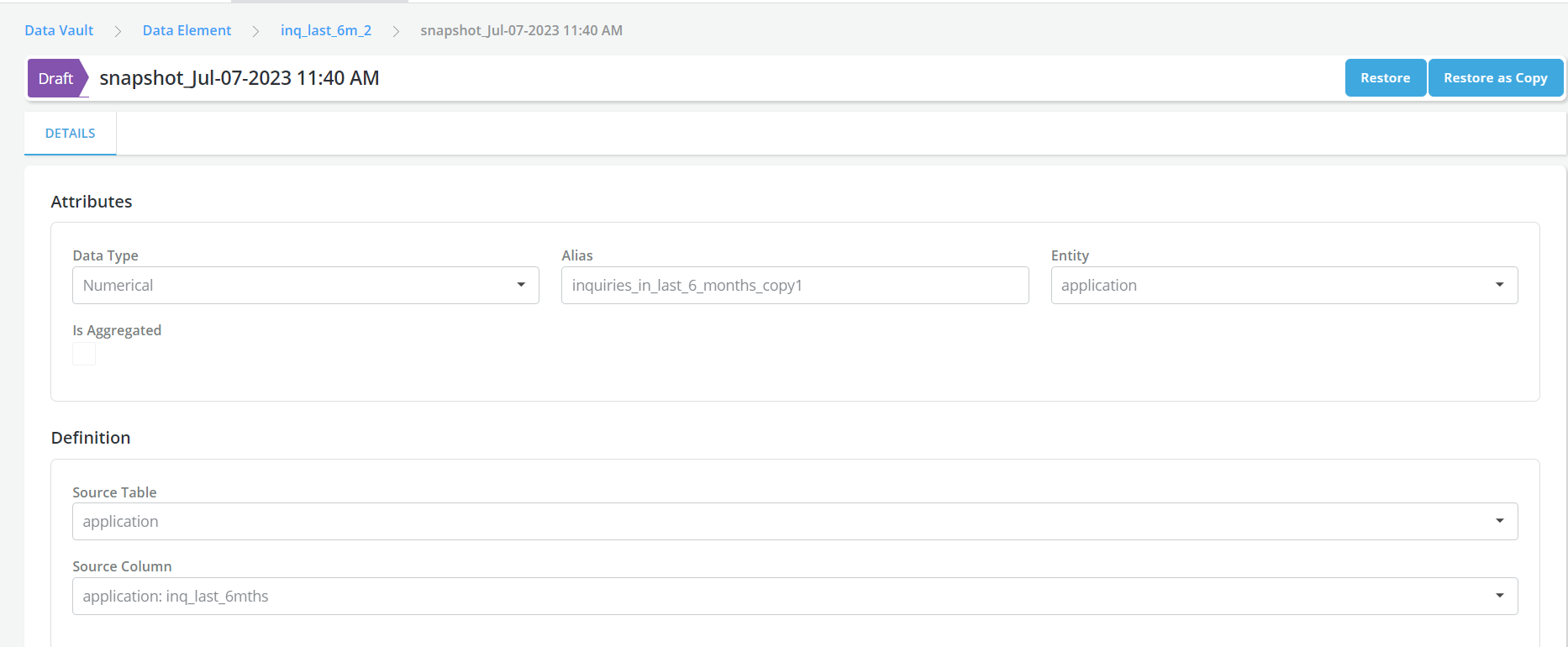This screenshot has height=647, width=1568.
Task: Go to Data Element breadcrumb link
Action: [187, 30]
